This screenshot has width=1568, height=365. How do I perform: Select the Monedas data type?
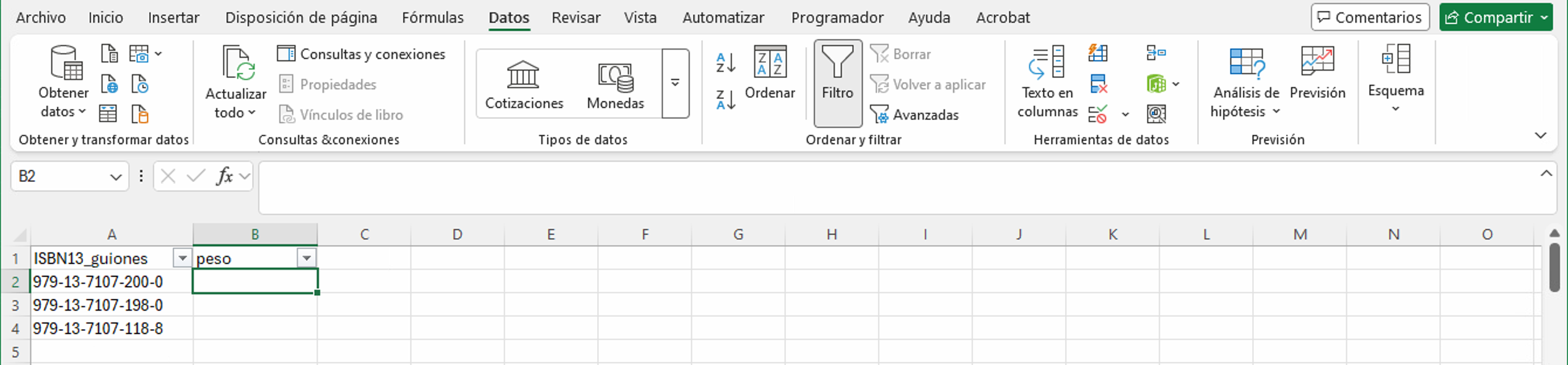pyautogui.click(x=615, y=85)
